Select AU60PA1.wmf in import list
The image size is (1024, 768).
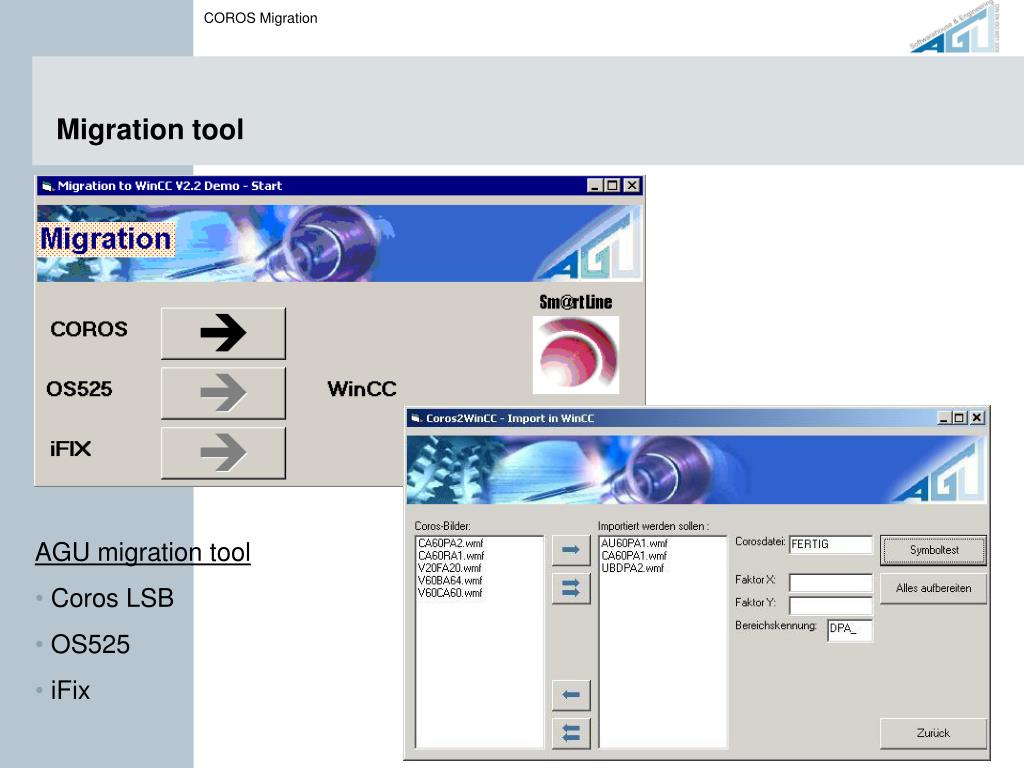(634, 543)
